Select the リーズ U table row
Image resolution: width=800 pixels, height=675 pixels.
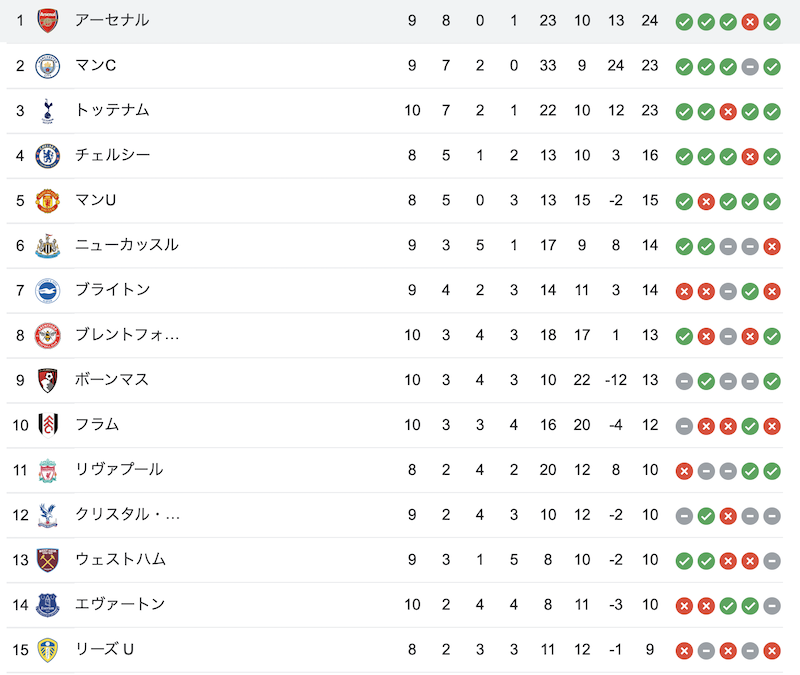click(394, 649)
